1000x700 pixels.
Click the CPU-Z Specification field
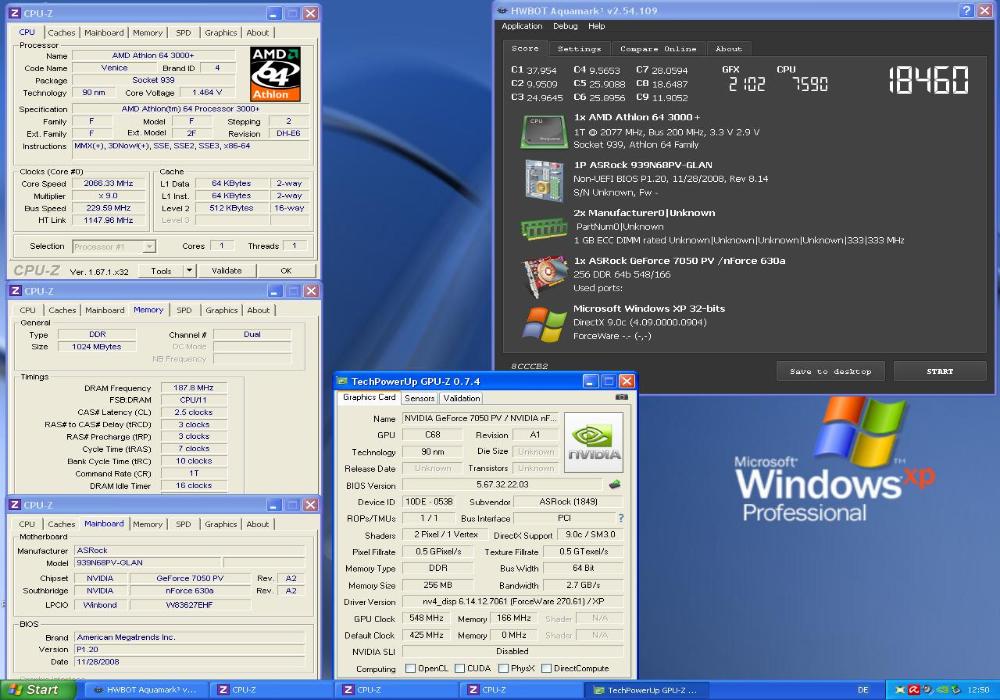pyautogui.click(x=190, y=109)
